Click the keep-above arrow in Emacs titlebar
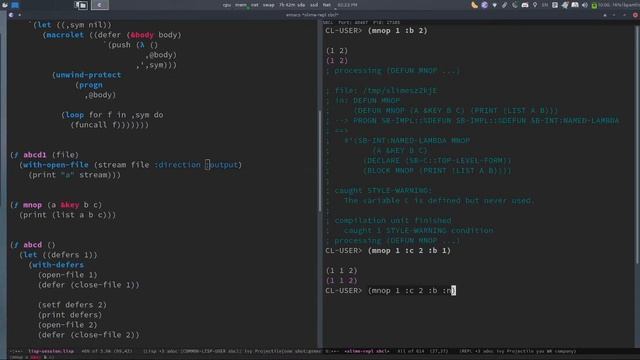 pos(605,15)
